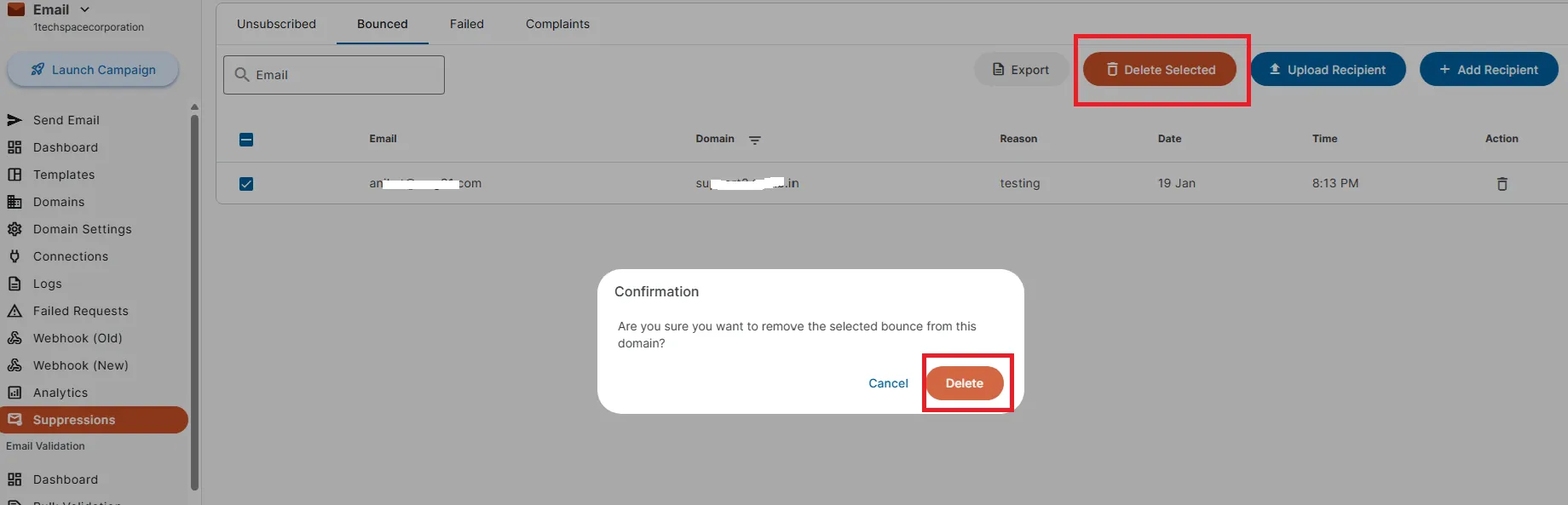The image size is (1568, 505).
Task: Focus the Email search field
Action: [x=334, y=75]
